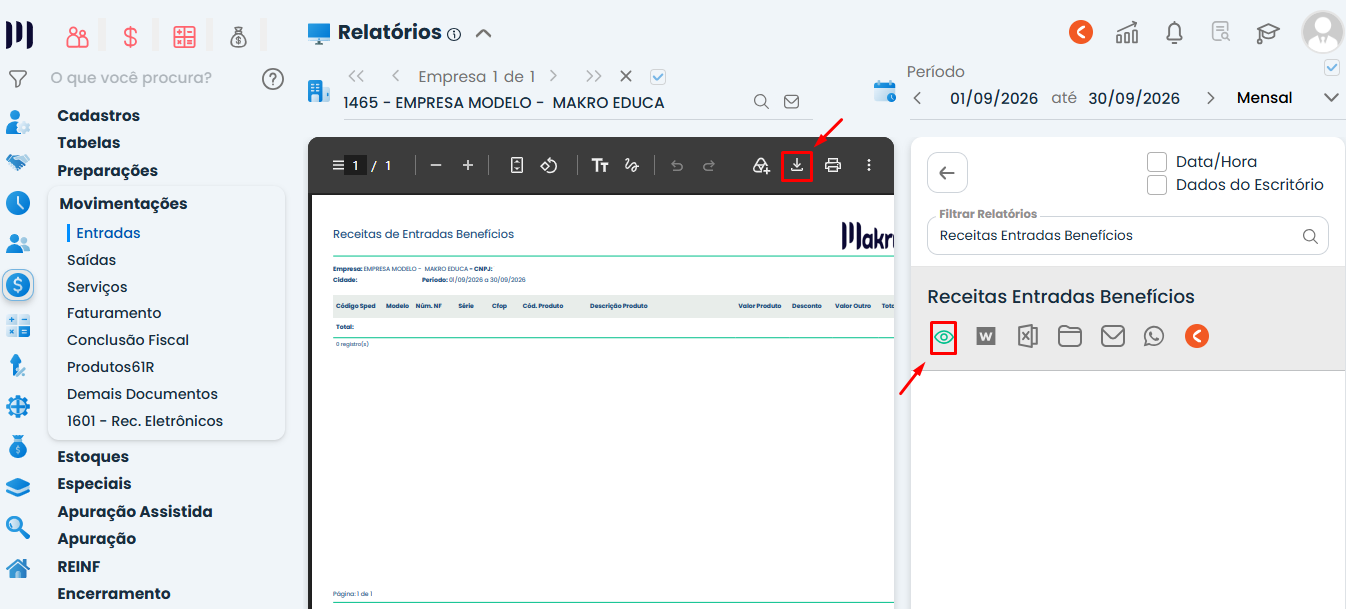Download the PDF report
The width and height of the screenshot is (1346, 609).
point(797,166)
